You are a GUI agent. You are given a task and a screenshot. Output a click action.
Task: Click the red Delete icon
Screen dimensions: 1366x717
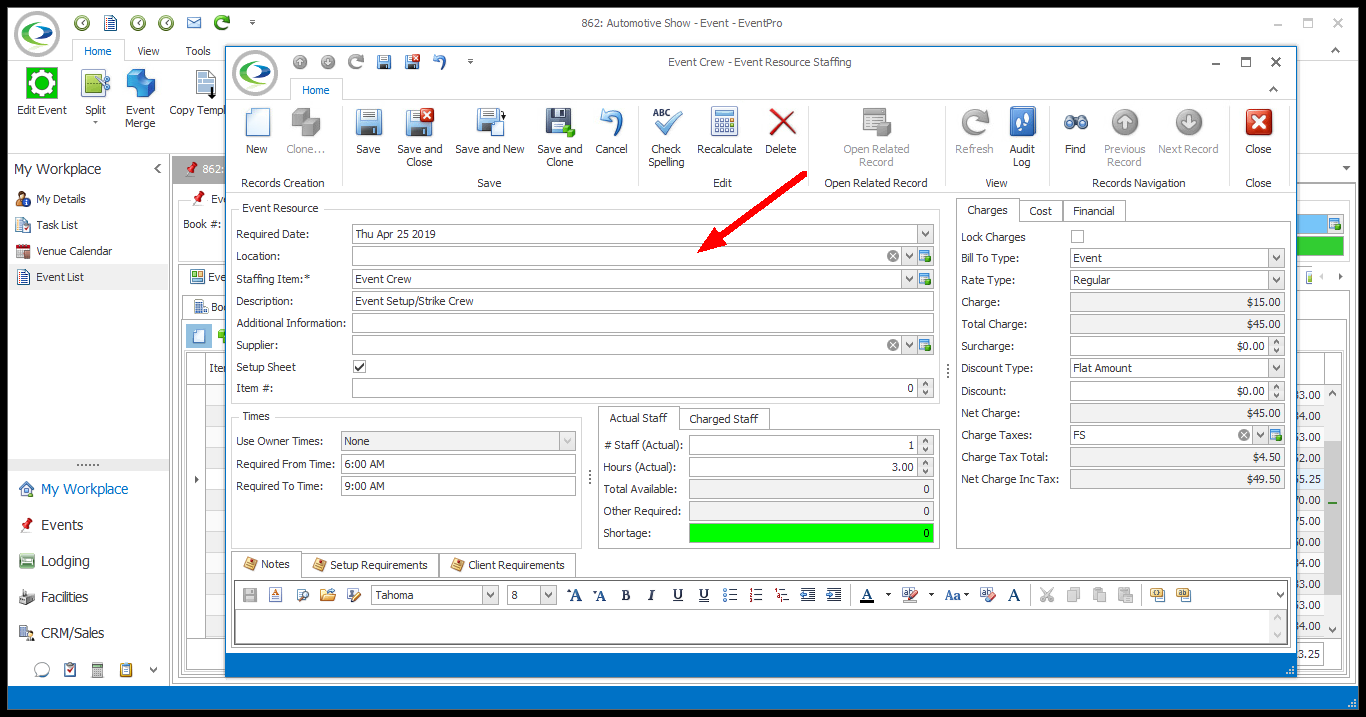[x=781, y=124]
